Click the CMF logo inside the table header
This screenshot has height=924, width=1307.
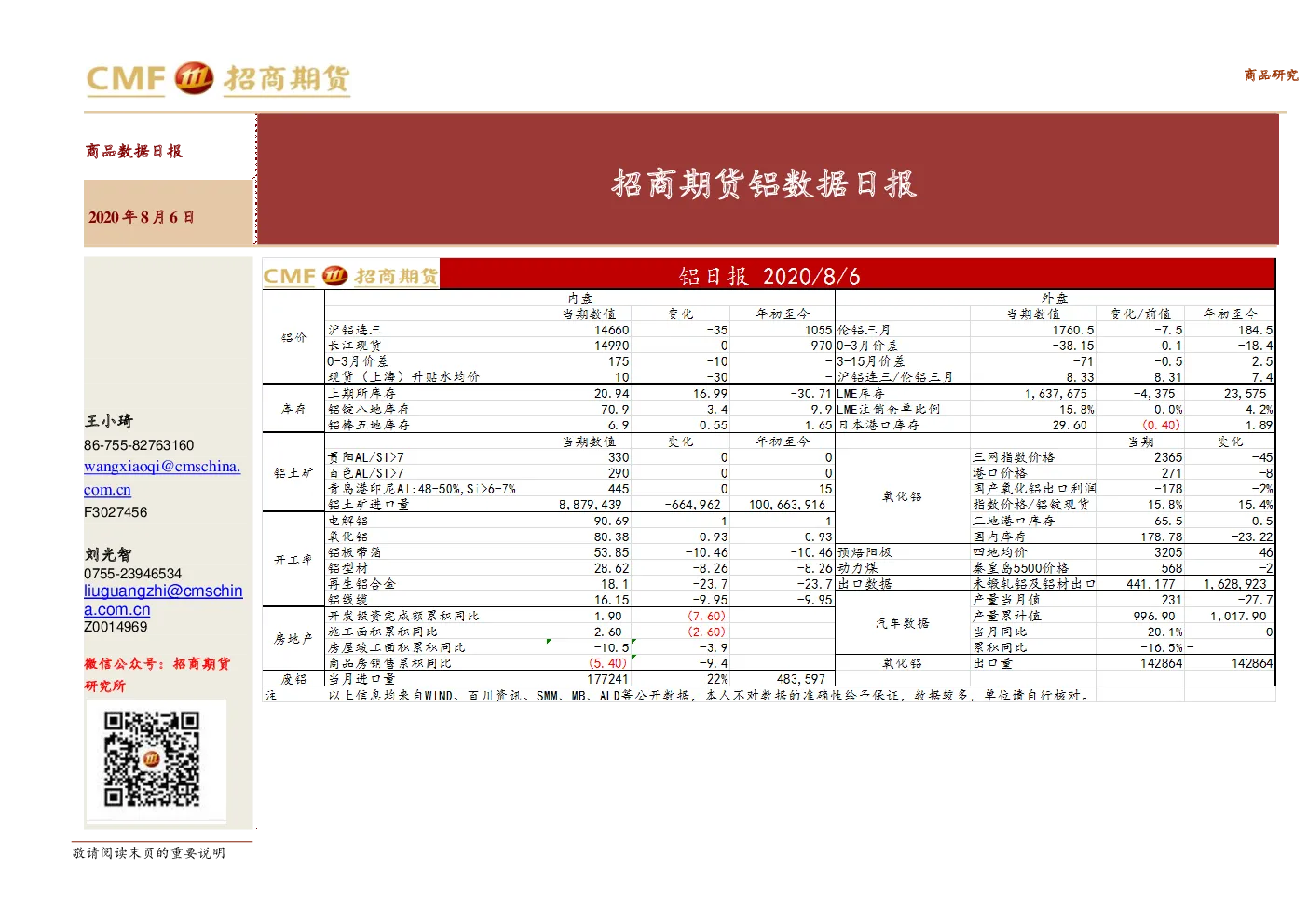pos(350,276)
